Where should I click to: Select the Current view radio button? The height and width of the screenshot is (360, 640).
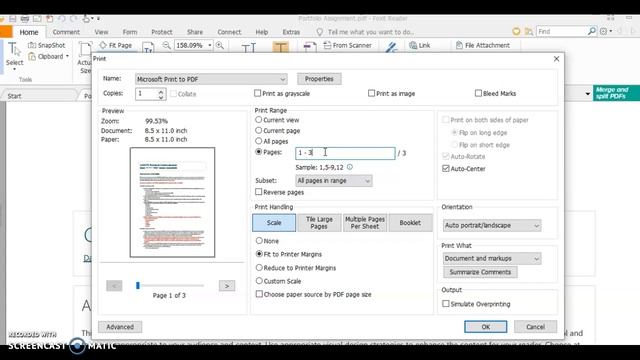[x=258, y=120]
